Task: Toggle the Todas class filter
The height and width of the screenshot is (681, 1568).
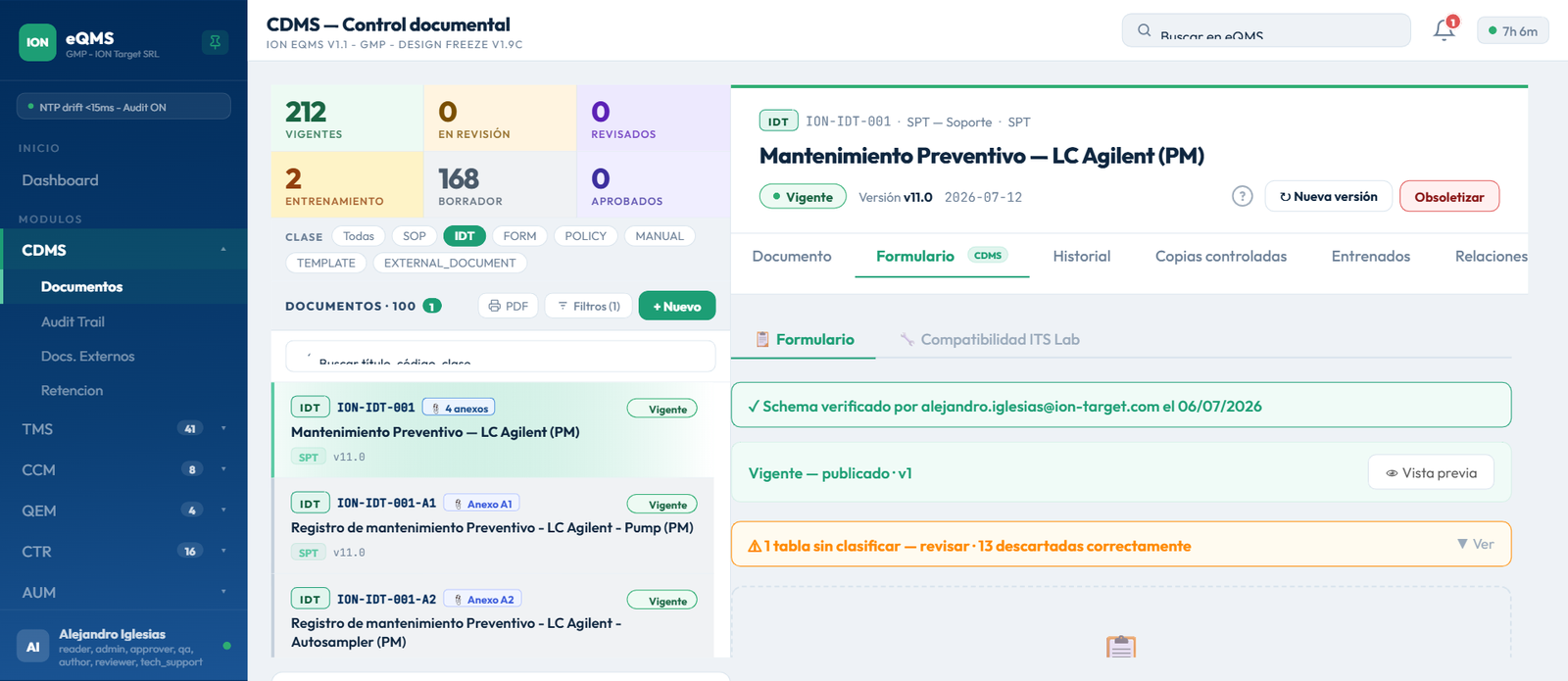Action: [359, 236]
